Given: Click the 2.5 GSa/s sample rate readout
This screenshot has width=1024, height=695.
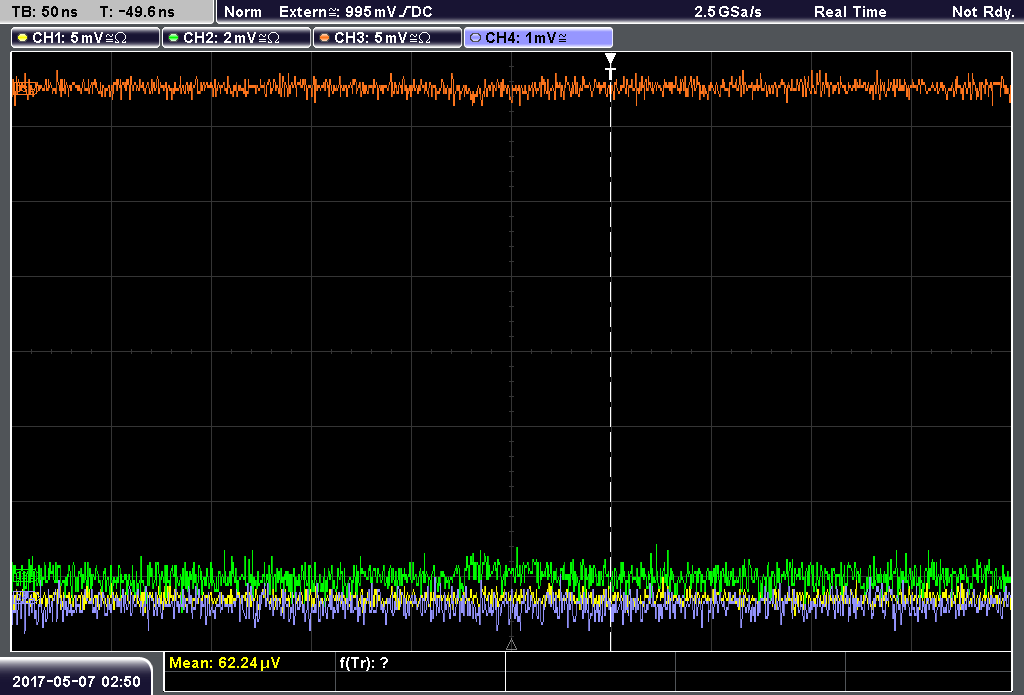Looking at the screenshot, I should pyautogui.click(x=728, y=12).
